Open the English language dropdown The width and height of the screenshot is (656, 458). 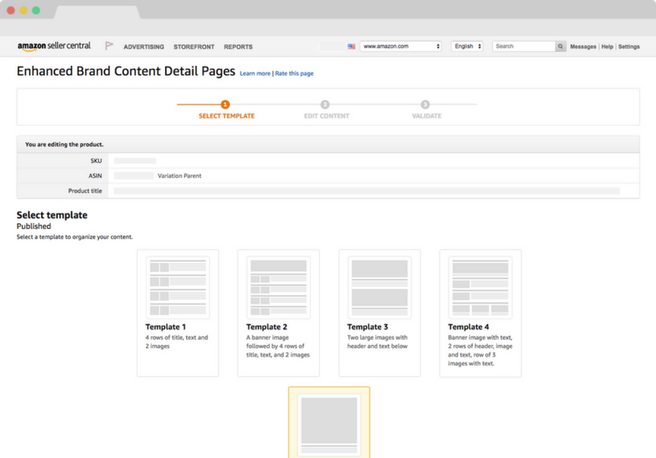pos(467,46)
